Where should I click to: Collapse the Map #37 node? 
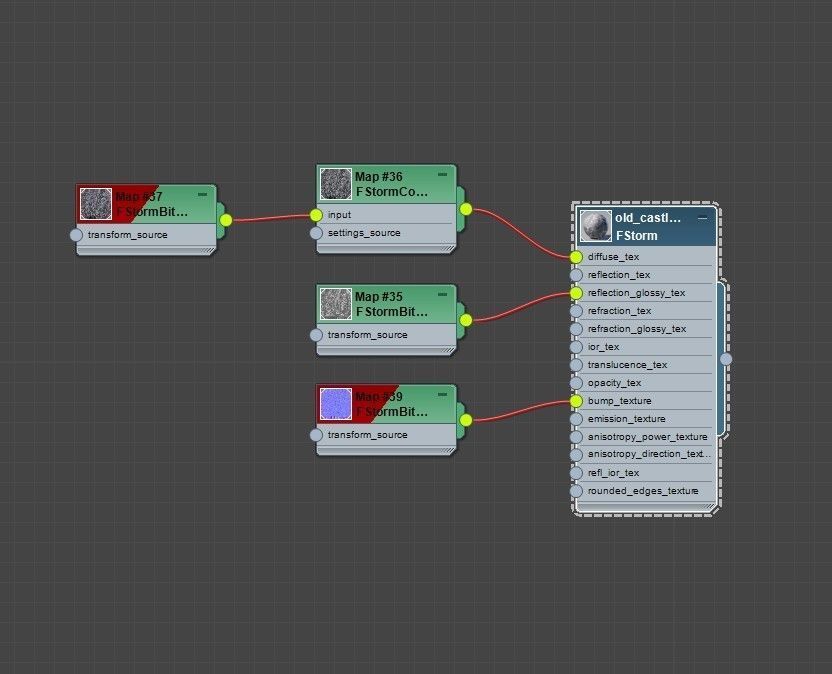[x=202, y=195]
